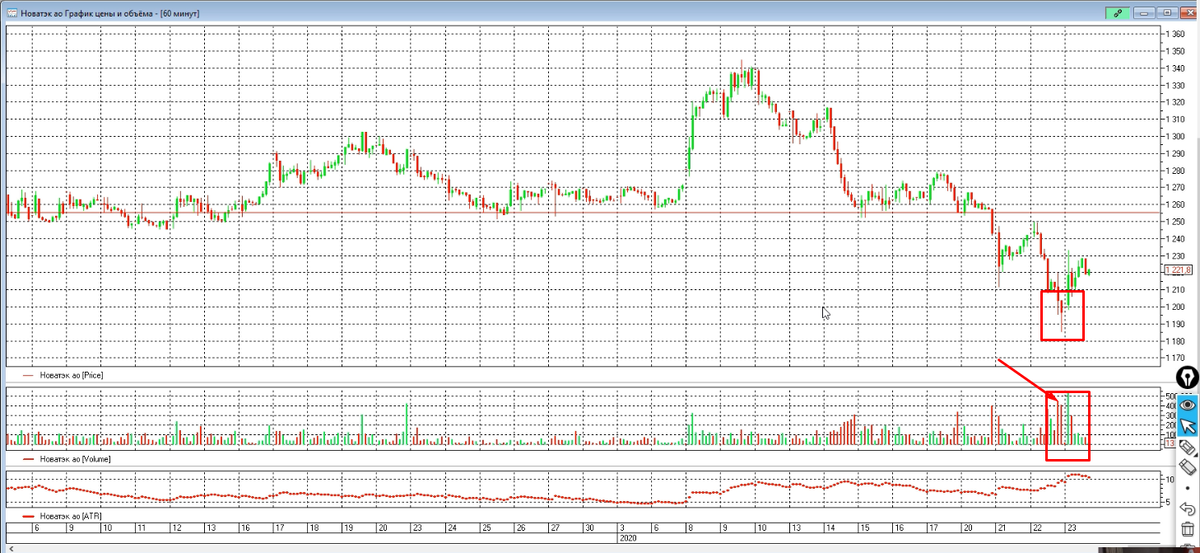Screen dimensions: 1200x553
Task: Choose the highlighter marker tool
Action: 1187,448
